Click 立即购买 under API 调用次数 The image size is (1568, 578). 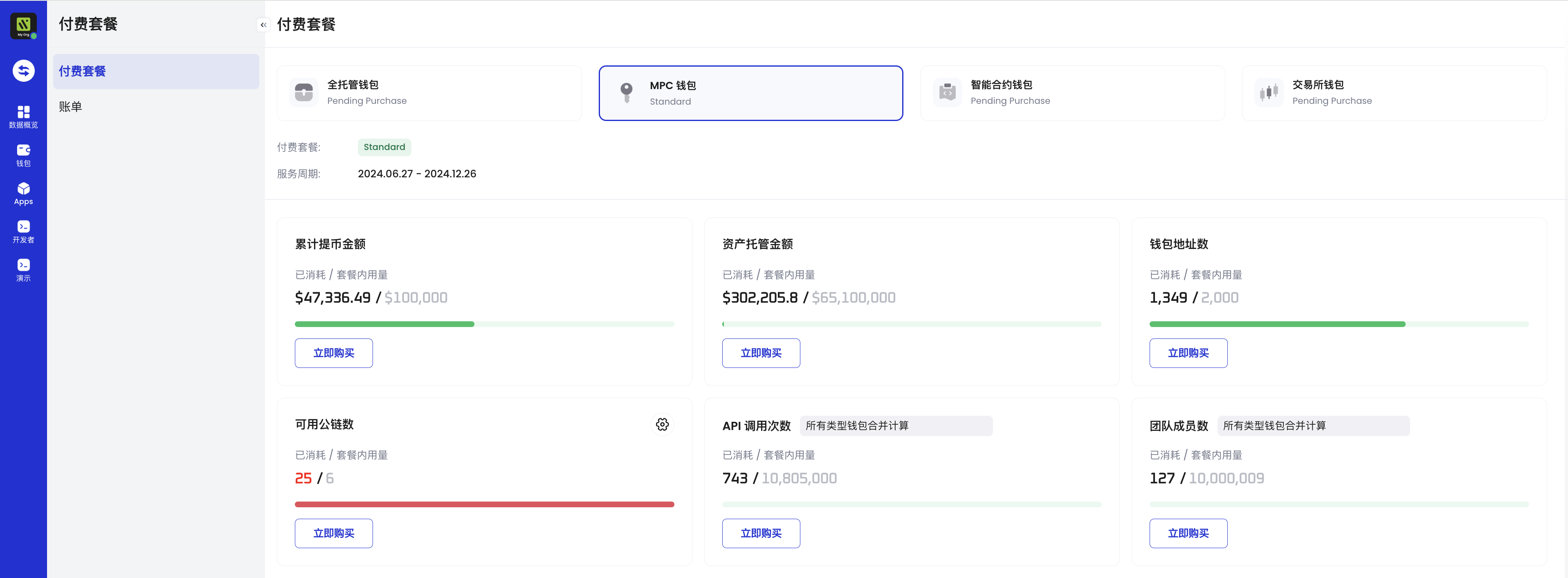coord(761,533)
